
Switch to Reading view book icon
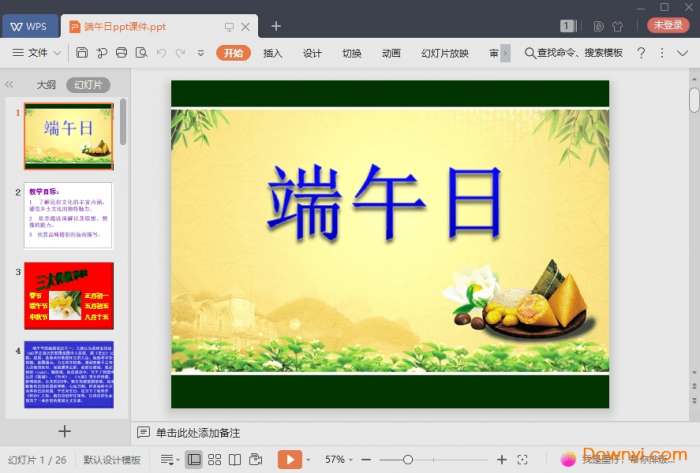click(235, 459)
